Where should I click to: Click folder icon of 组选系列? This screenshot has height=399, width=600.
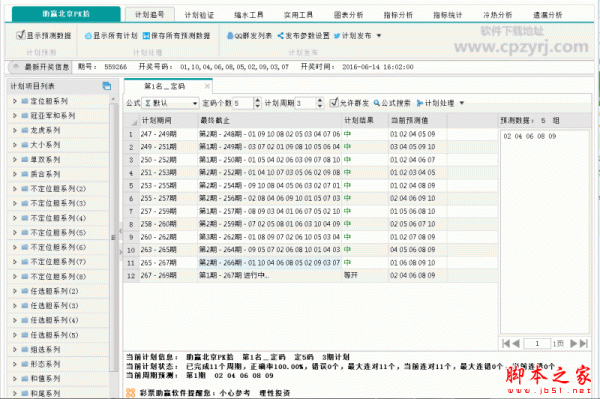(25, 350)
